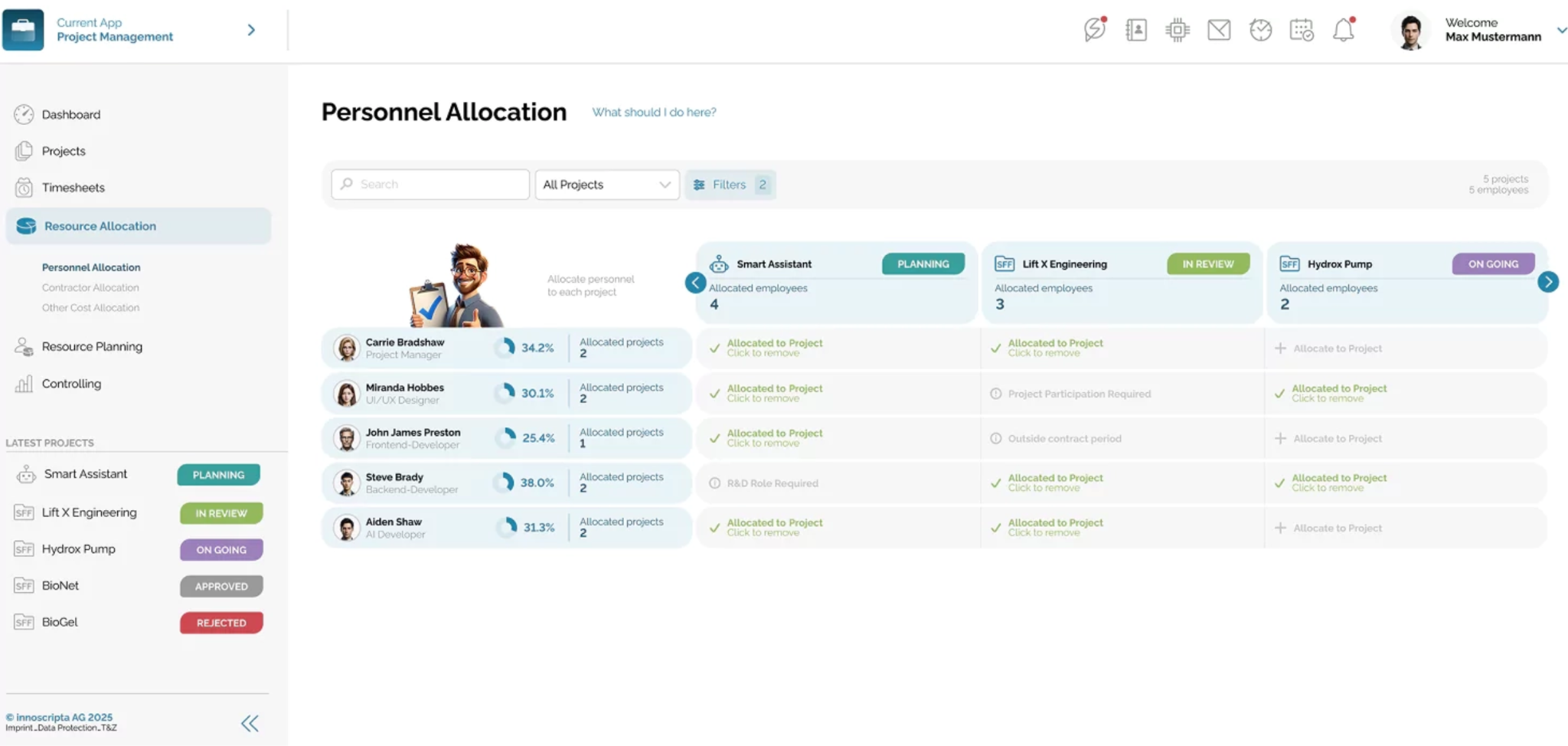Viewport: 1568px width, 746px height.
Task: Open the mail envelope icon
Action: (1219, 30)
